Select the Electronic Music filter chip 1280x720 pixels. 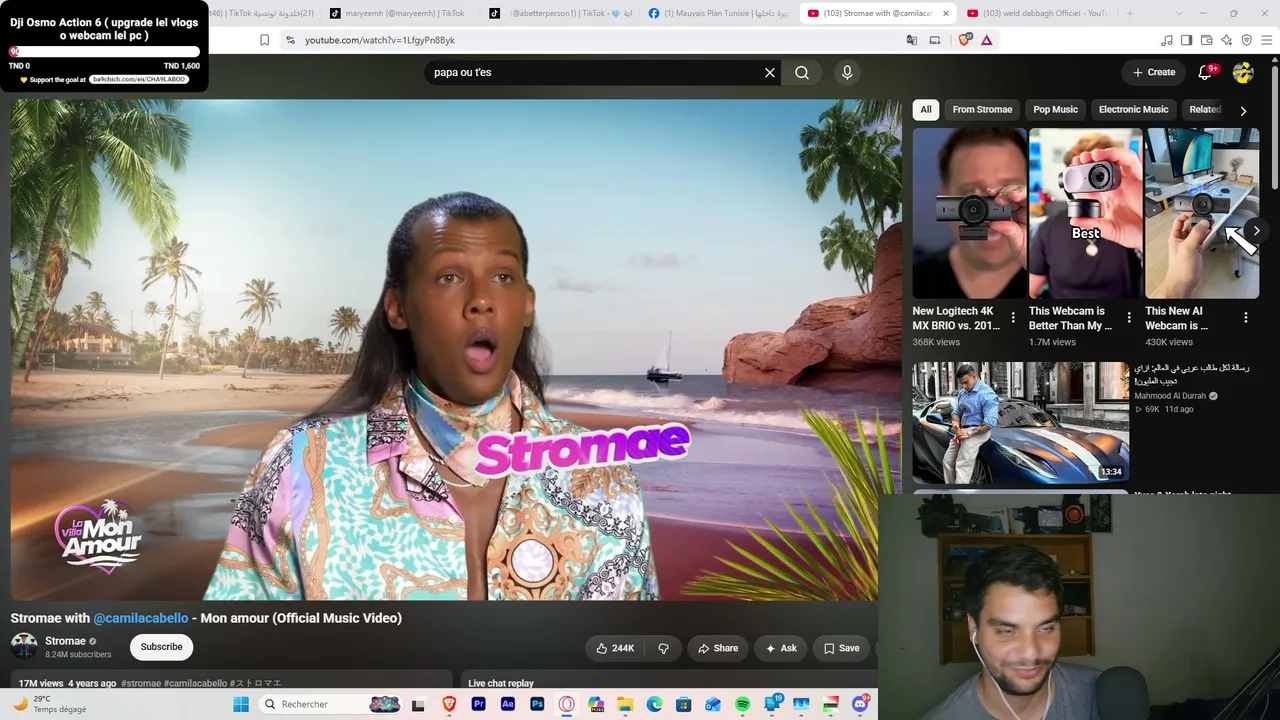[x=1133, y=110]
